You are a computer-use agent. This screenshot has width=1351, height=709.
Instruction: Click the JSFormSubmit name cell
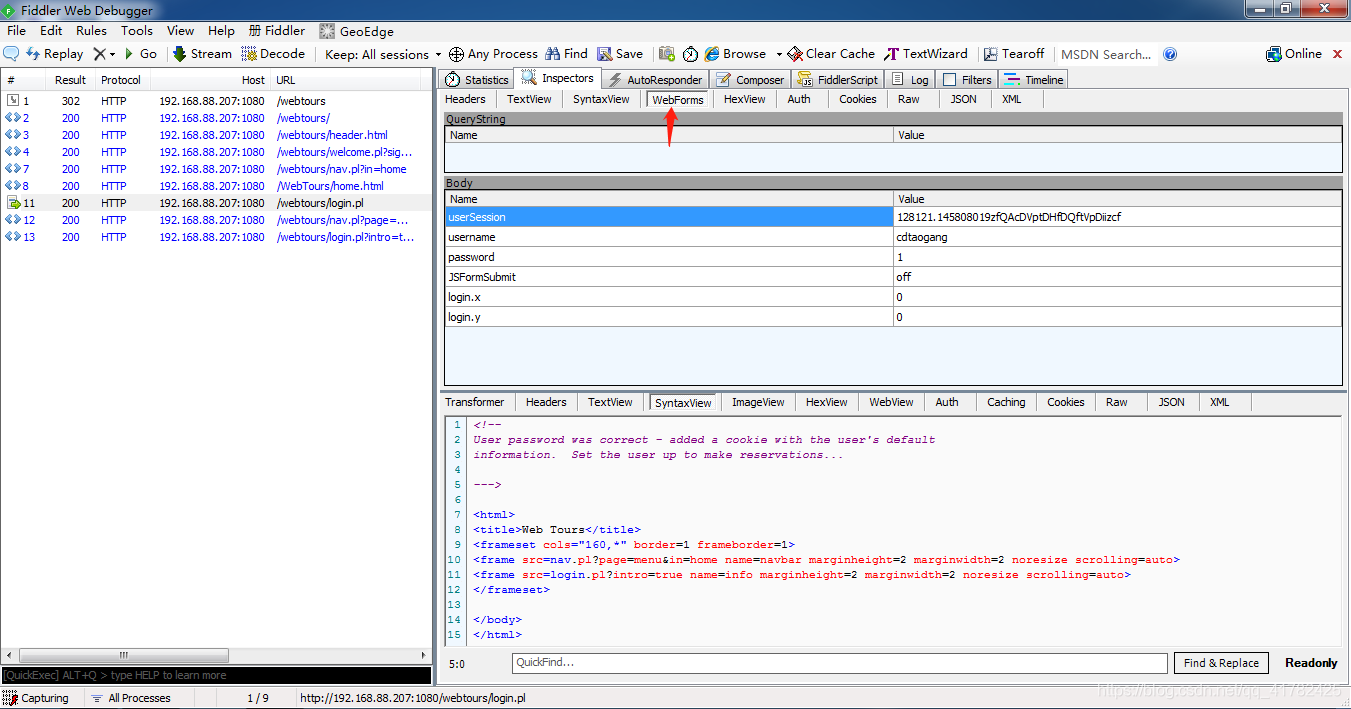tap(669, 277)
